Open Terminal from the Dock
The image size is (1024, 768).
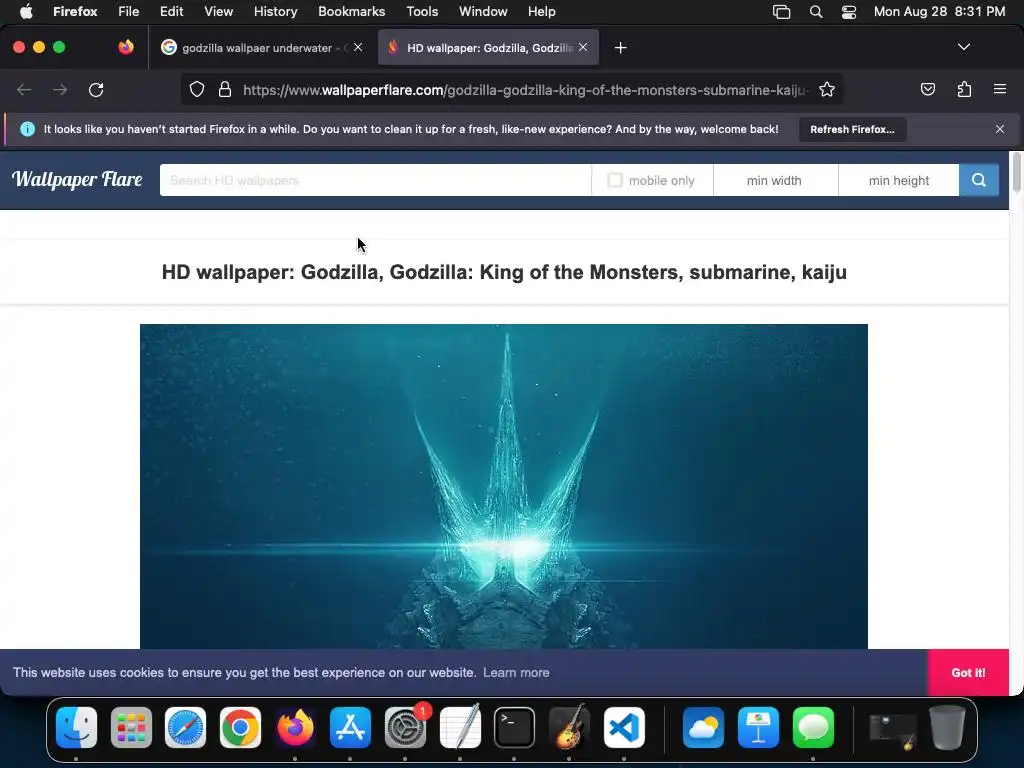click(x=515, y=728)
